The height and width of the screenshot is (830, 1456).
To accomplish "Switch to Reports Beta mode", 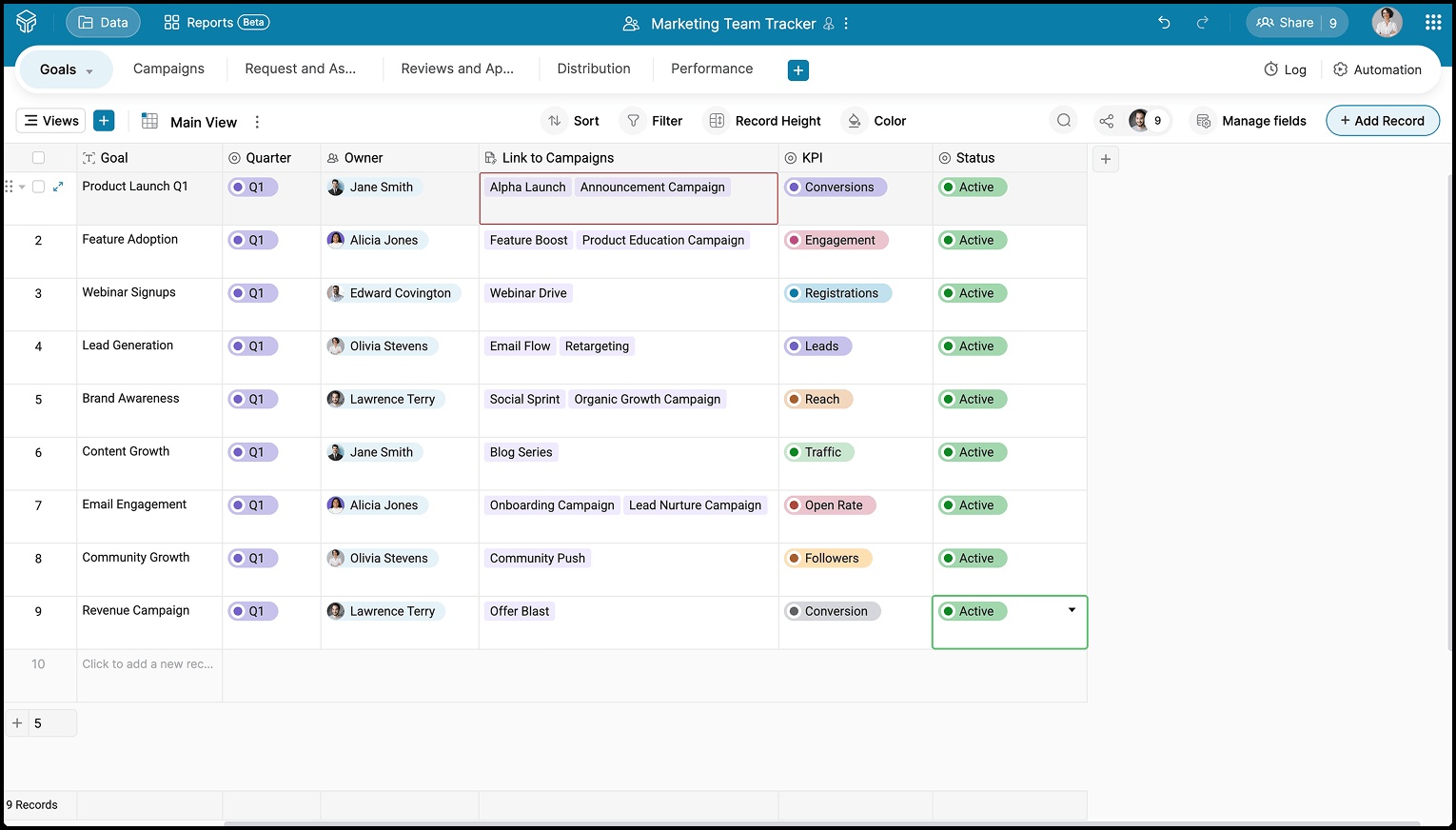I will (x=216, y=23).
